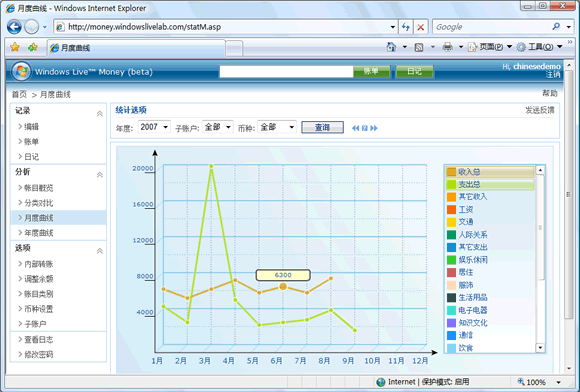Viewport: 580px width, 392px height.
Task: Open the blank new tab
Action: click(234, 48)
